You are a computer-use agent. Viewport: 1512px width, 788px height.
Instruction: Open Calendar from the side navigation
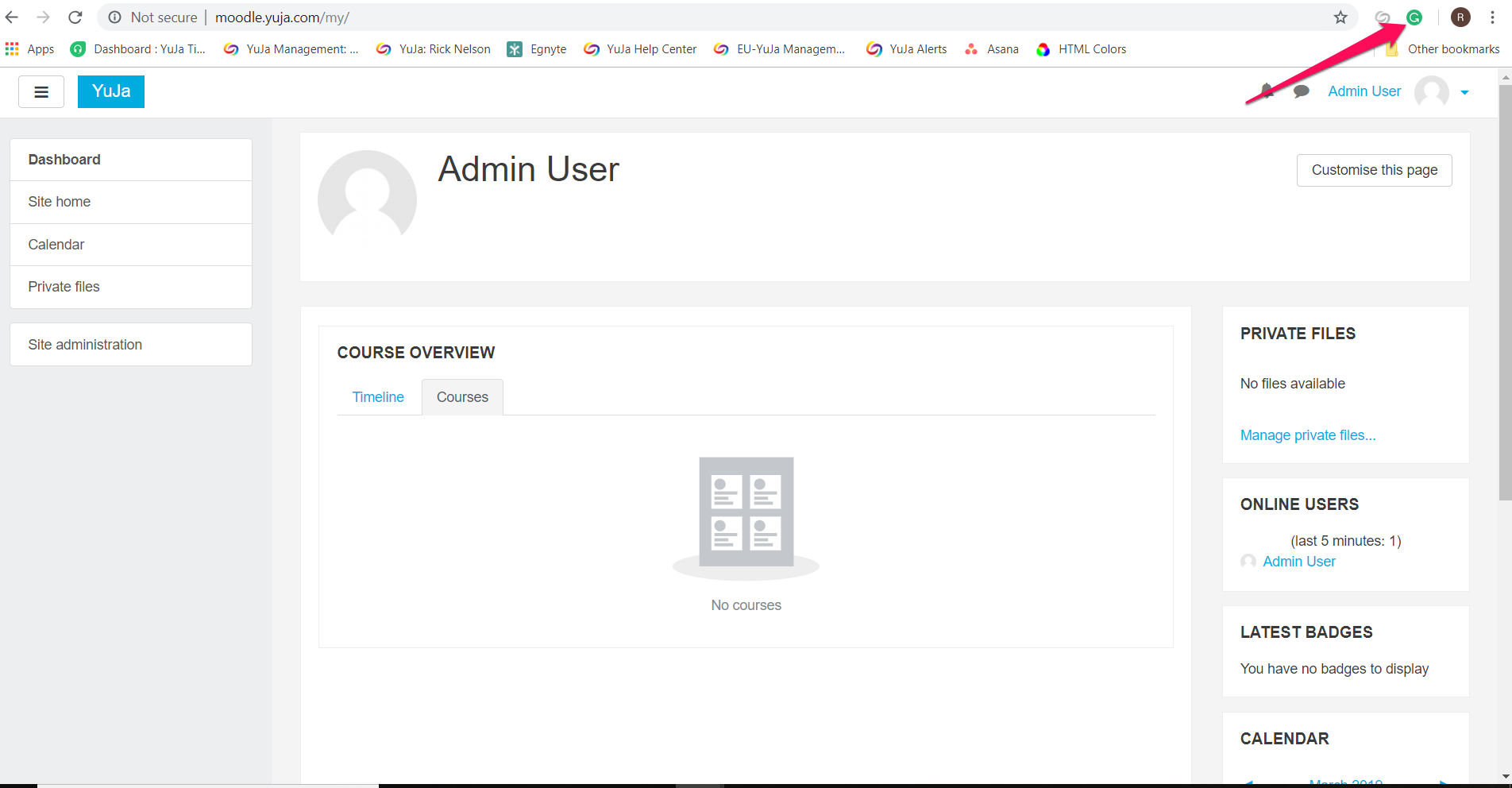point(131,245)
